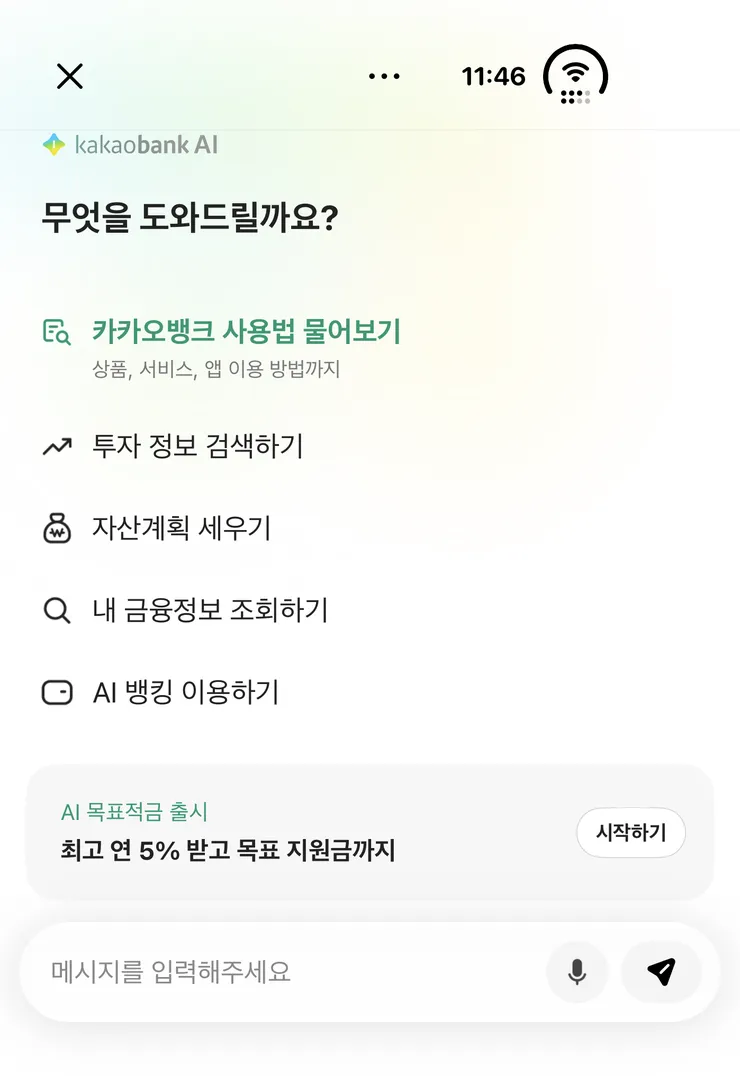
Task: Click the money bag icon for 자산계획
Action: click(57, 528)
